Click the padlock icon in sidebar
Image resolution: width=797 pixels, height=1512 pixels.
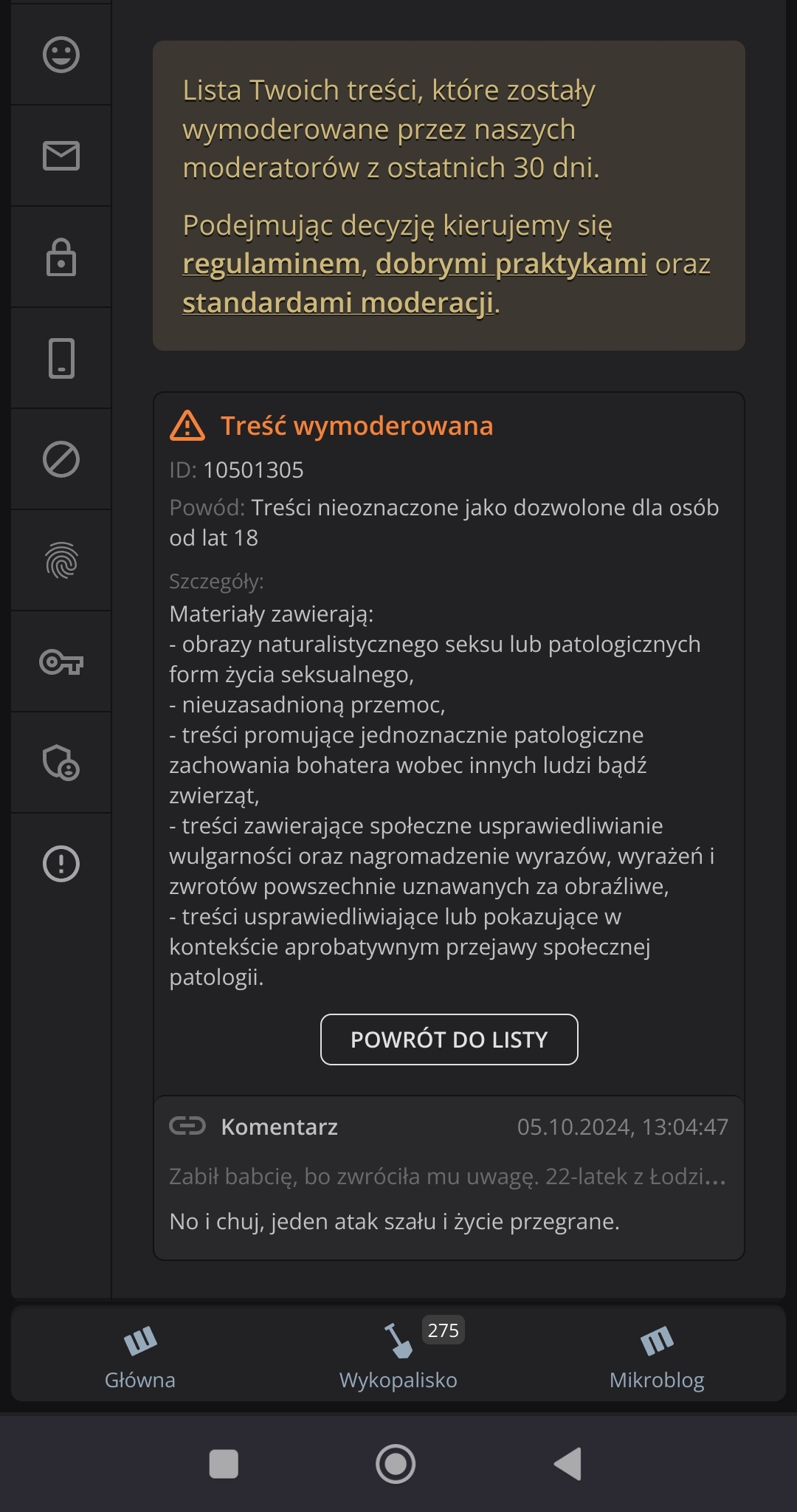(61, 257)
